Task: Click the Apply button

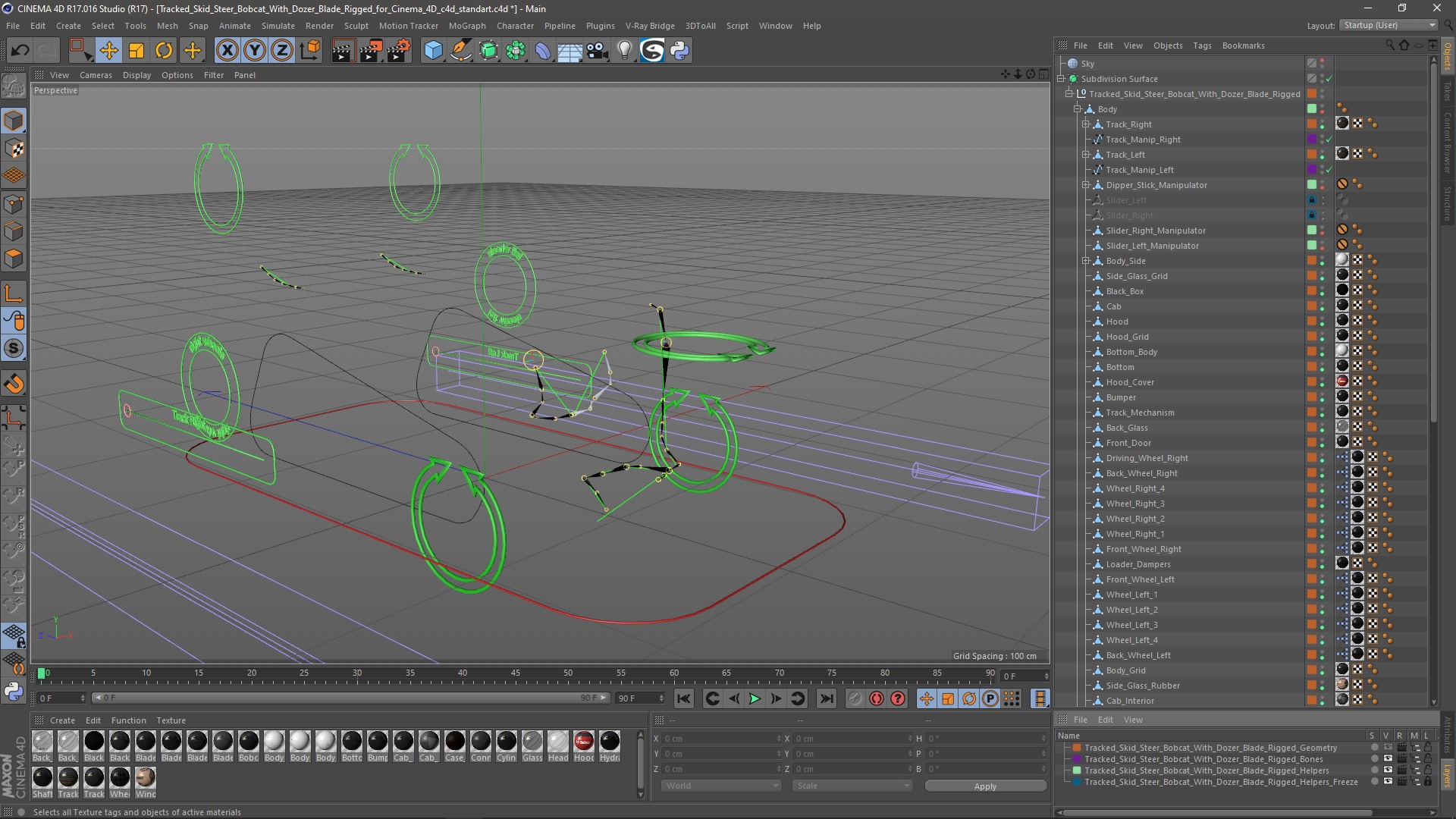Action: [x=985, y=786]
